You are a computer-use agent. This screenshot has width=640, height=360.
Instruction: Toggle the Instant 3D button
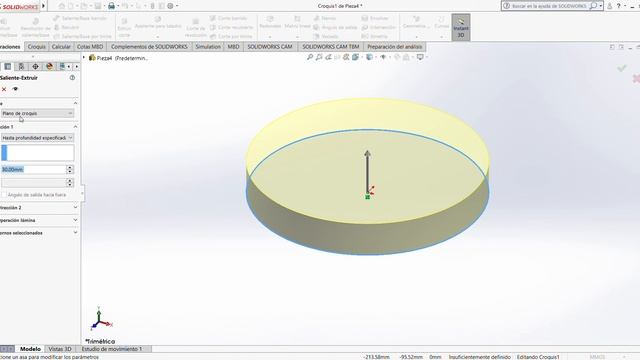click(461, 27)
